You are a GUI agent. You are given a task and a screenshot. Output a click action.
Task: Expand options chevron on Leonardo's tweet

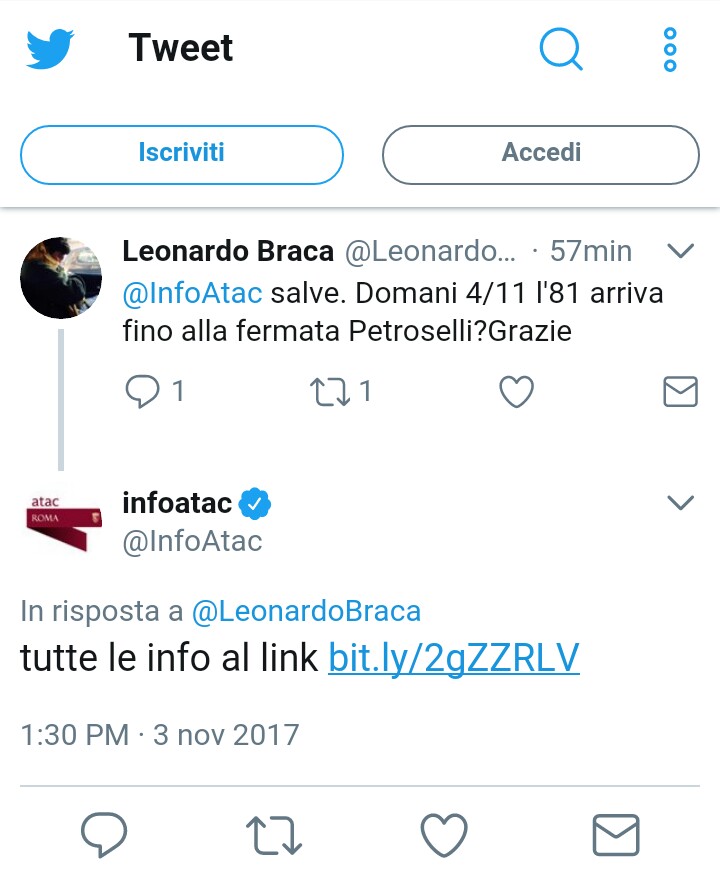680,251
